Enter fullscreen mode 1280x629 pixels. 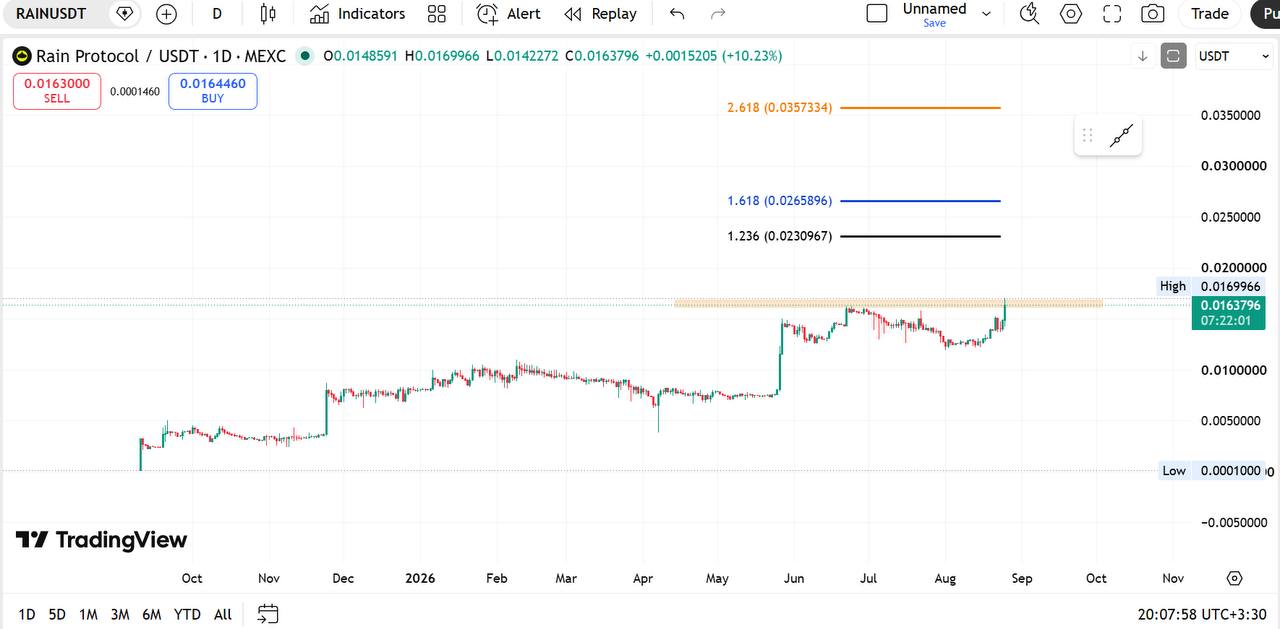(x=1112, y=14)
